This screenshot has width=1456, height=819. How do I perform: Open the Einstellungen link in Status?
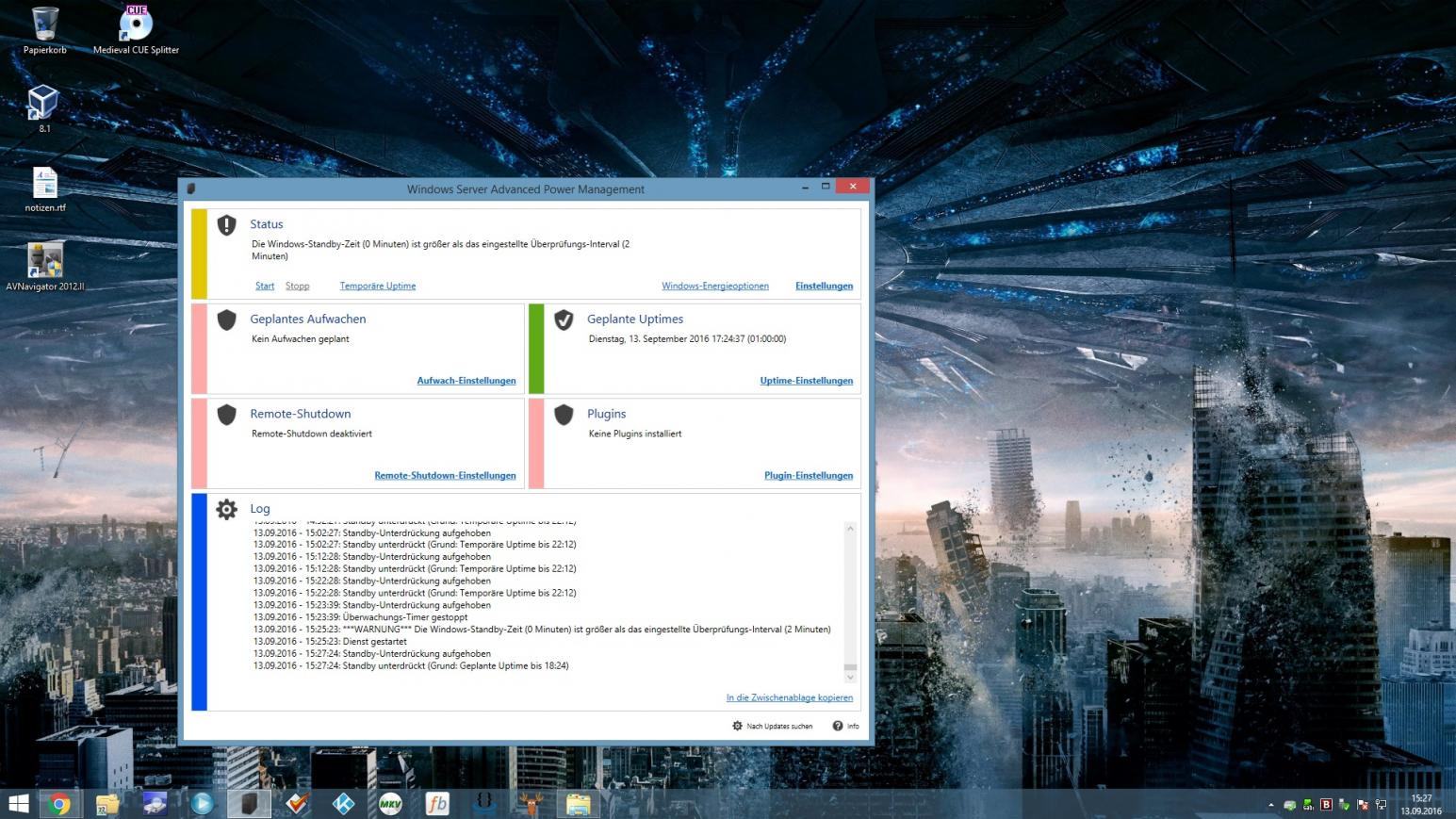824,286
